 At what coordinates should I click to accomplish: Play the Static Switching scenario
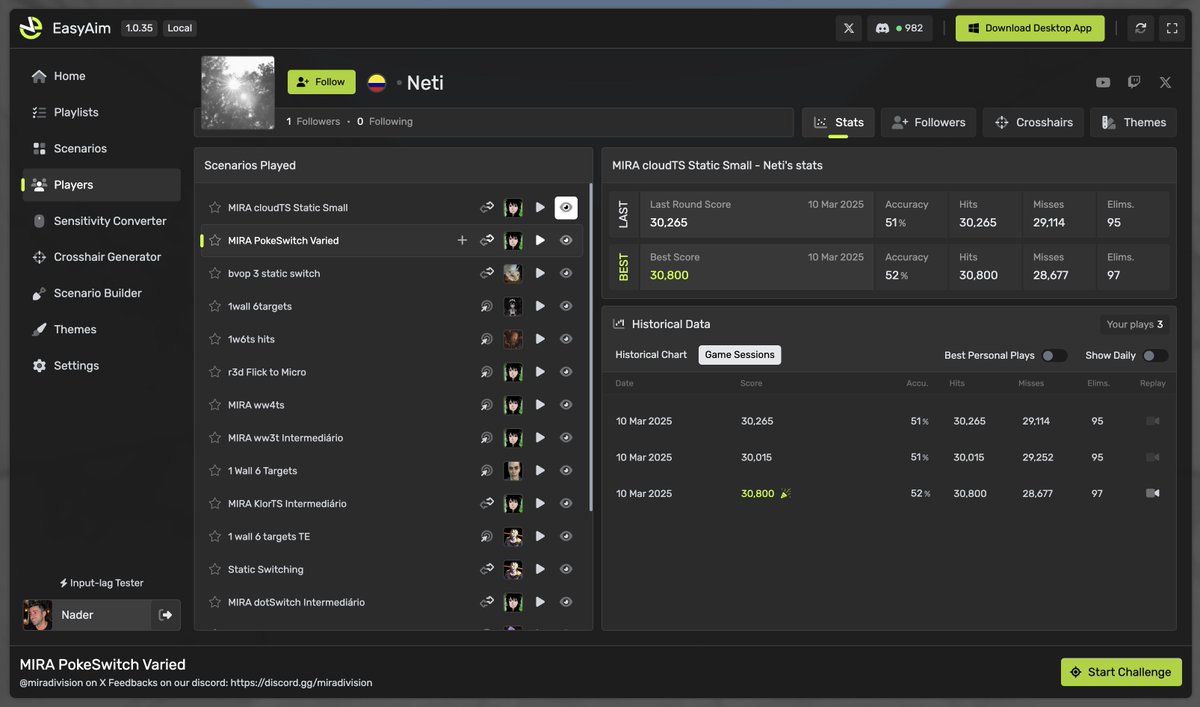coord(540,569)
